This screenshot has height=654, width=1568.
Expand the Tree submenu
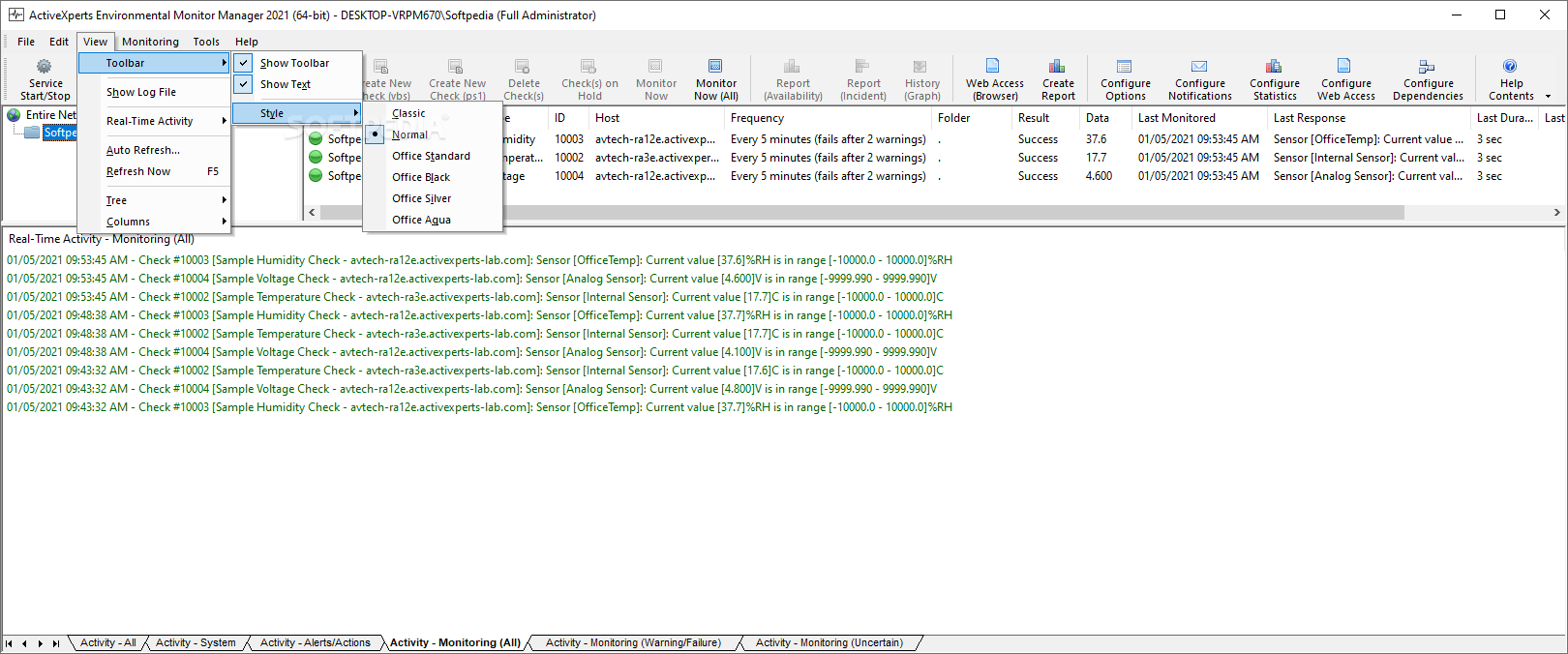(x=154, y=200)
